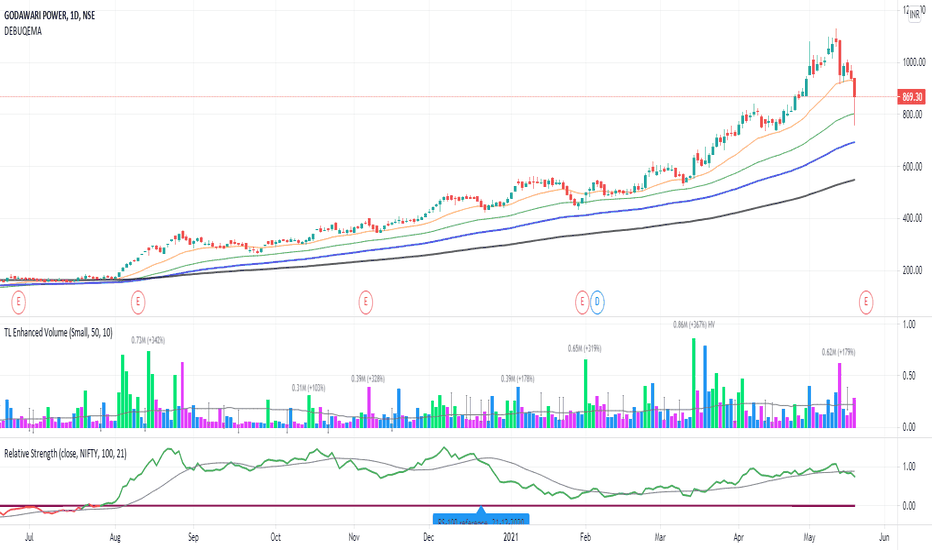The image size is (932, 550).
Task: Click the Jun label on the time axis
Action: 884,538
